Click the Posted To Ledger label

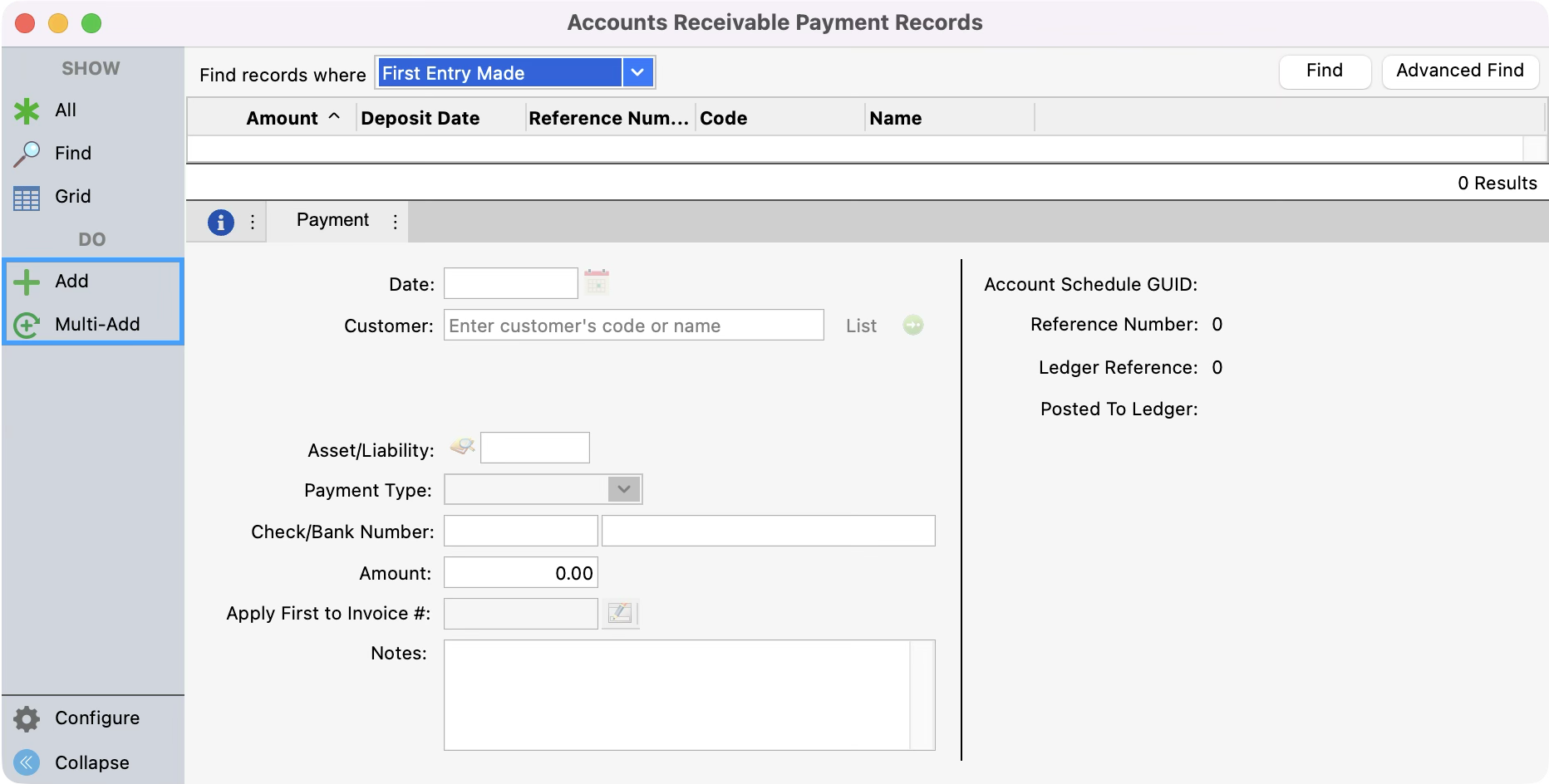point(1119,409)
